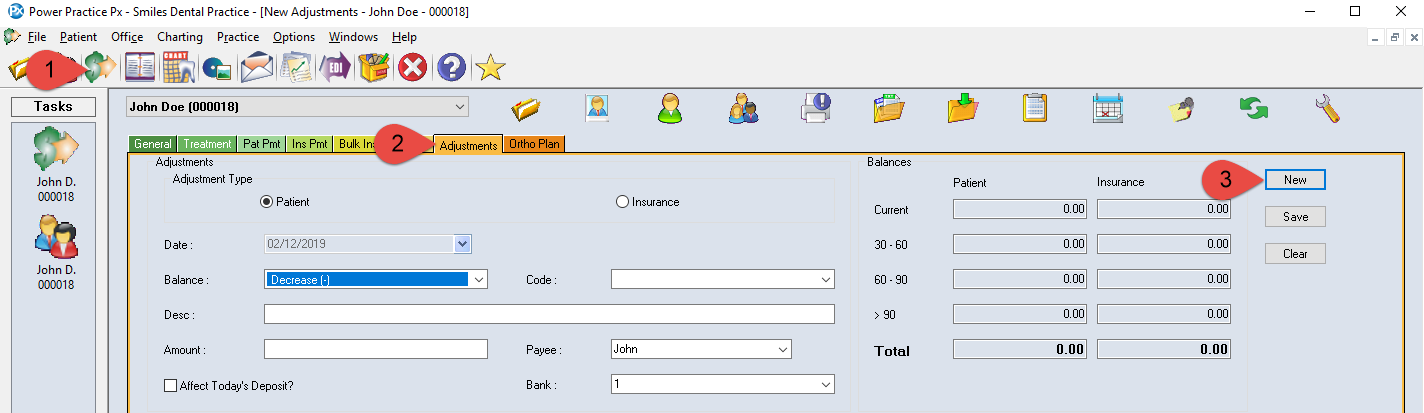
Task: Open the wrench tools icon
Action: click(x=1327, y=108)
